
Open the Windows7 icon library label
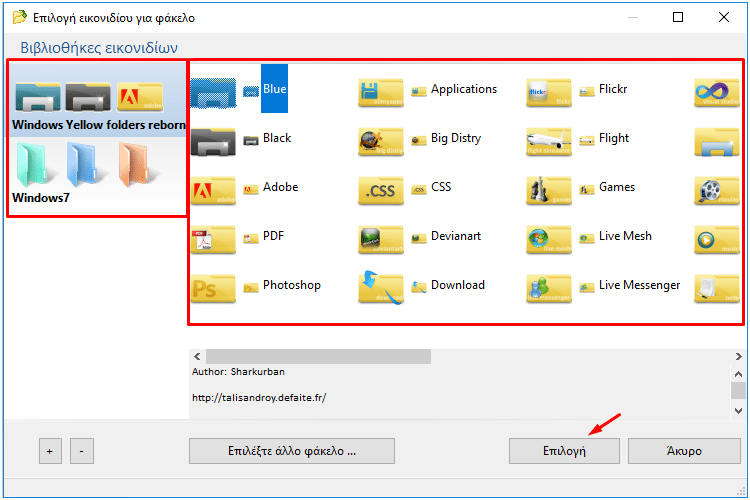coord(41,198)
